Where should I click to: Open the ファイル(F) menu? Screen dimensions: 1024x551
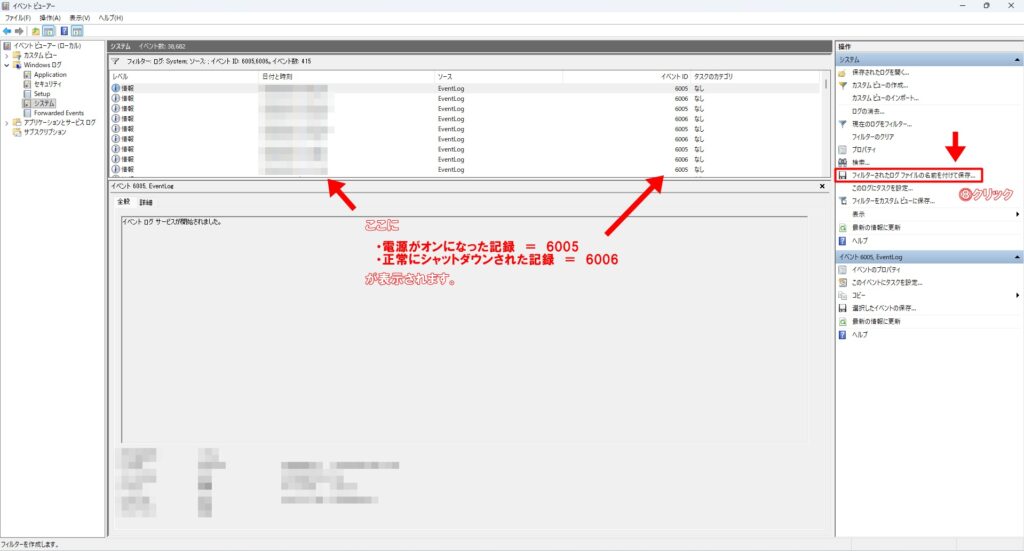click(18, 18)
